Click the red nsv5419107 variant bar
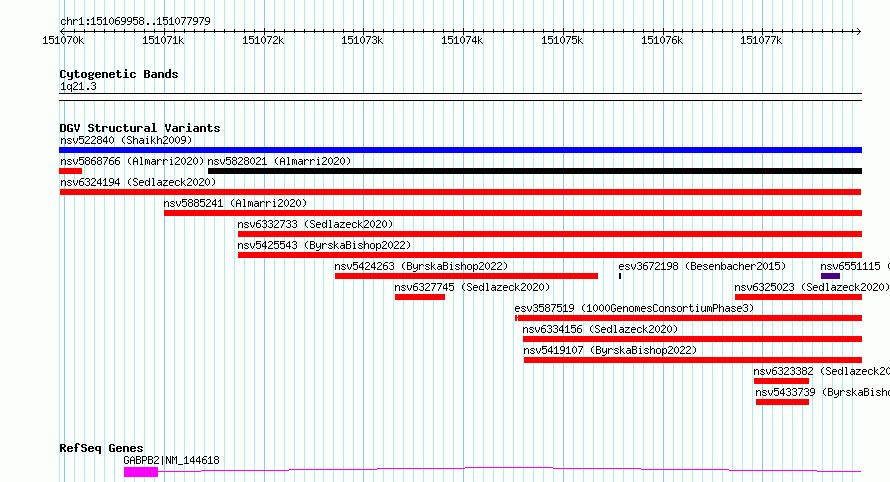Viewport: 890px width, 482px height. (693, 360)
